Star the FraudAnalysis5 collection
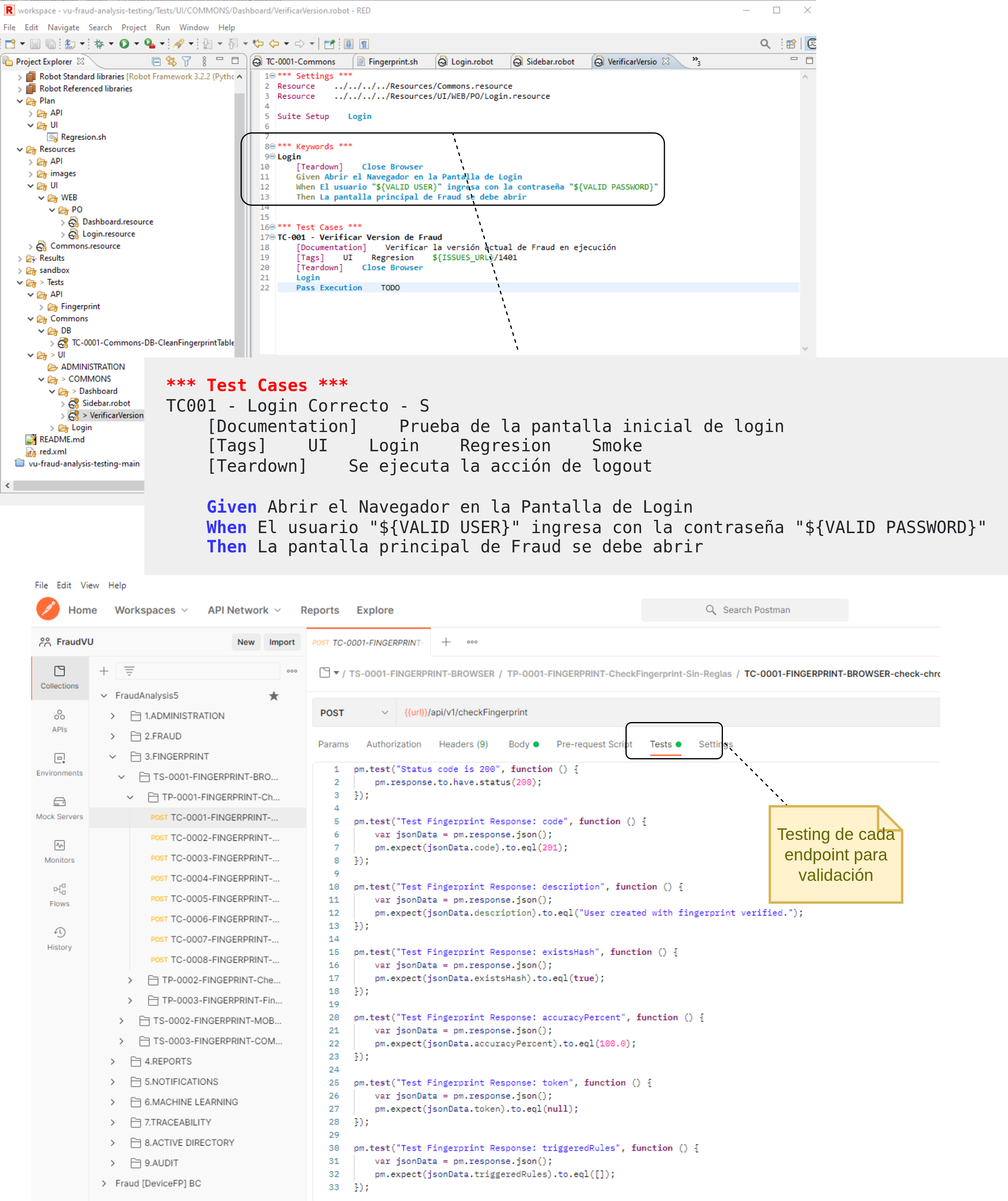Viewport: 1008px width, 1201px height. [x=274, y=696]
